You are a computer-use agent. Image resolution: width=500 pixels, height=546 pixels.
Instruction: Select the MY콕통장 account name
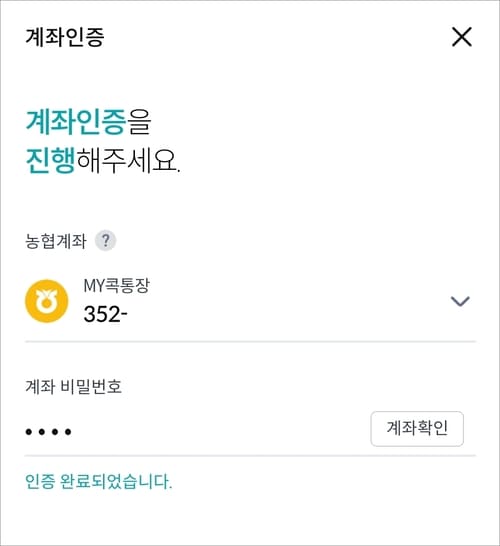click(x=116, y=286)
